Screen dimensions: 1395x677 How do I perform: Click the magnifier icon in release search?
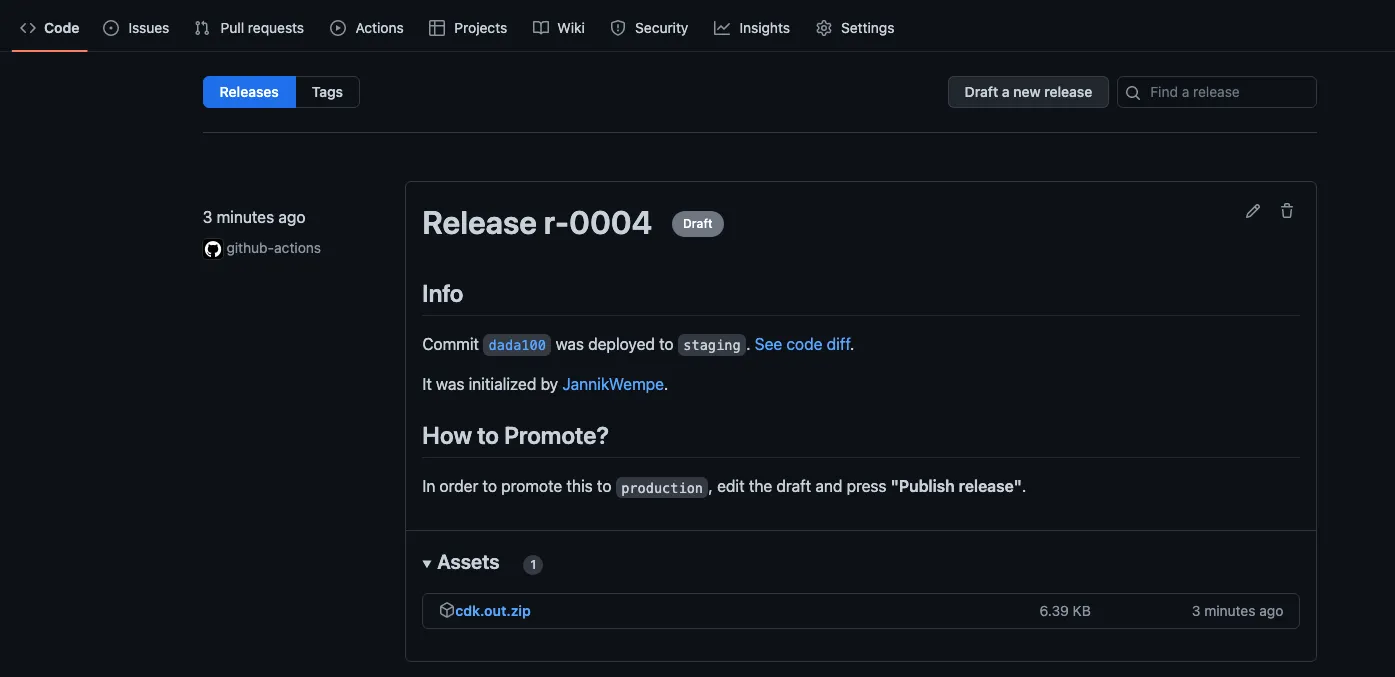[1133, 93]
